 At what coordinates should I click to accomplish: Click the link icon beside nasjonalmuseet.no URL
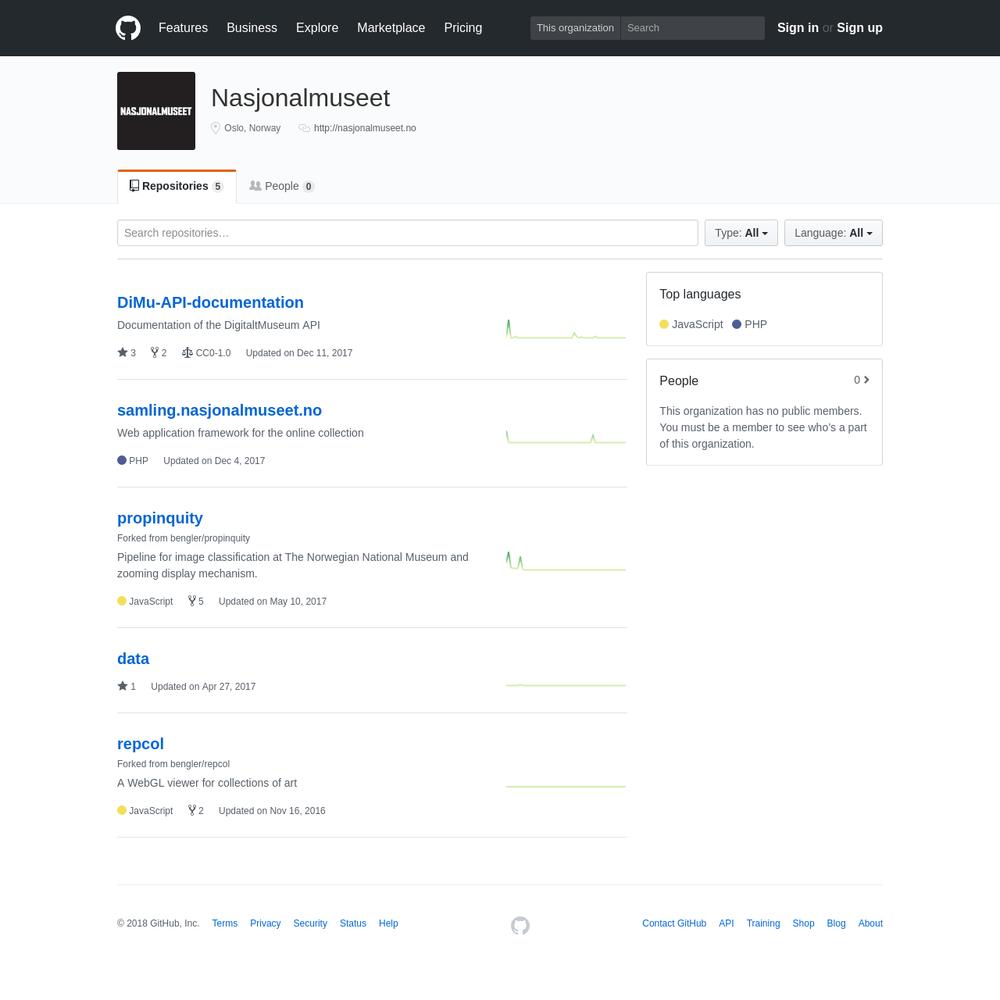(x=304, y=128)
